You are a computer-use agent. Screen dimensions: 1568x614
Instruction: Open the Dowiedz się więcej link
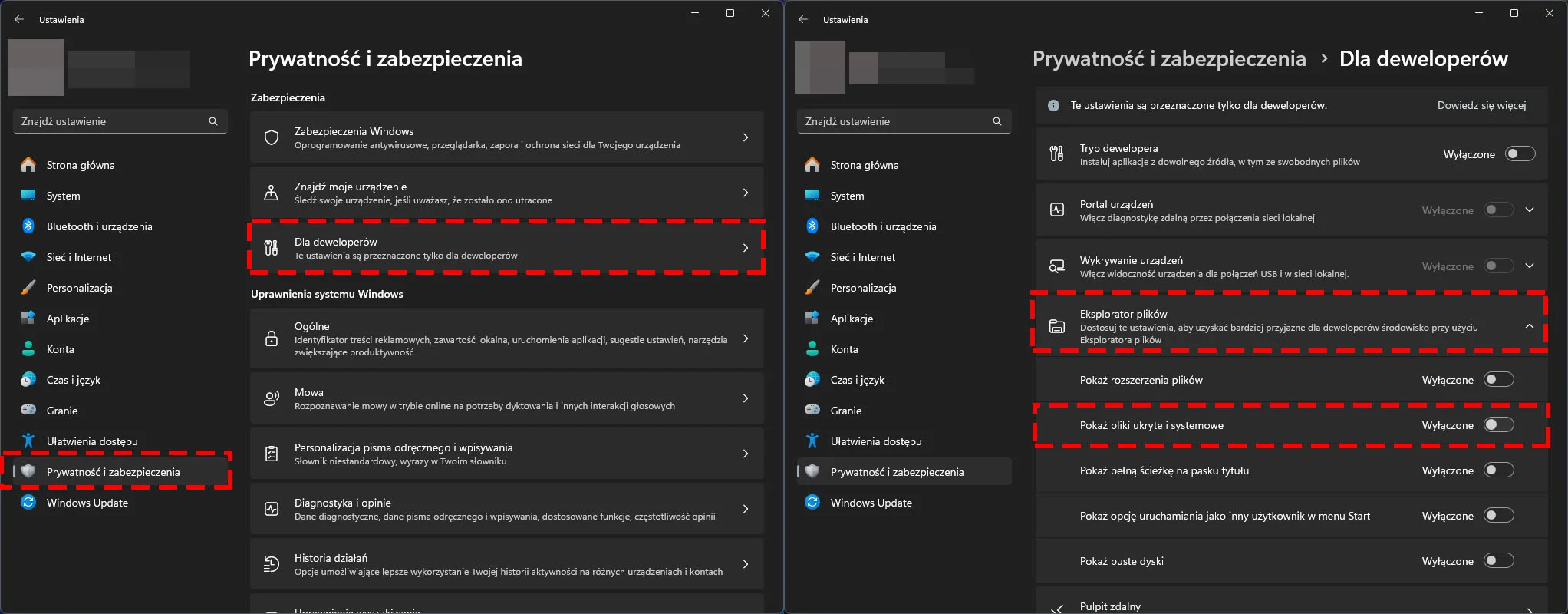pyautogui.click(x=1481, y=105)
